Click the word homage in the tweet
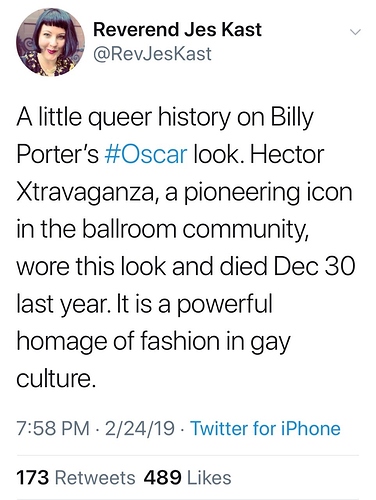376x500 pixels. pos(62,342)
